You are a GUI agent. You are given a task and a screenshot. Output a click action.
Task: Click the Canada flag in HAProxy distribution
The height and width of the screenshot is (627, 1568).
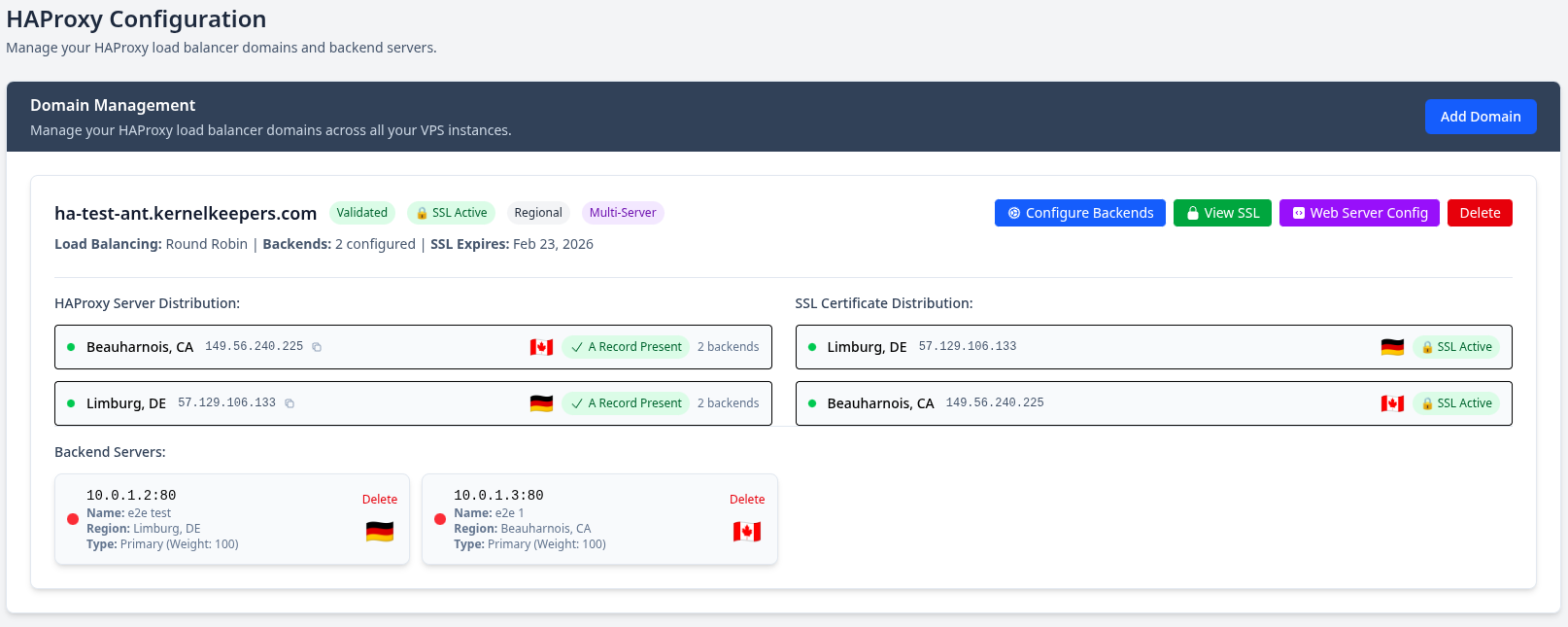541,347
